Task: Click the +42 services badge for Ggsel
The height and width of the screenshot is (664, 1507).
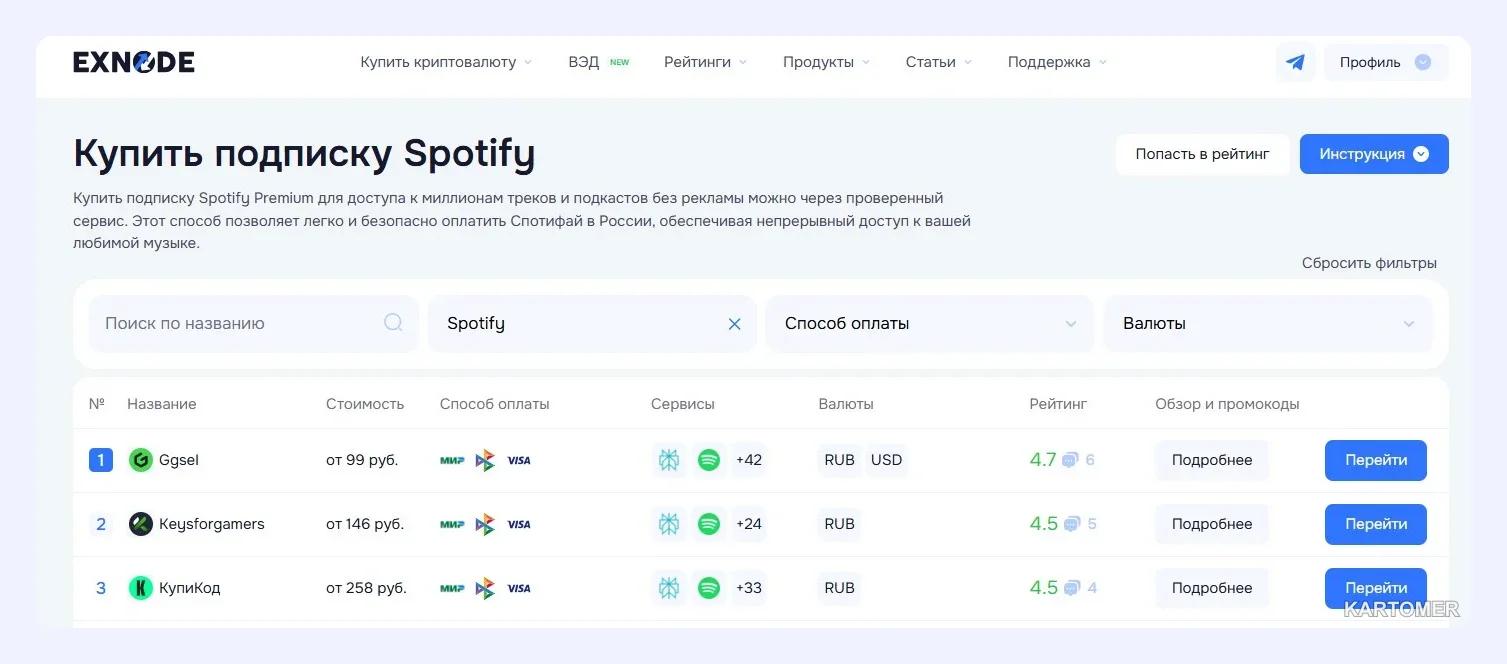Action: tap(749, 460)
